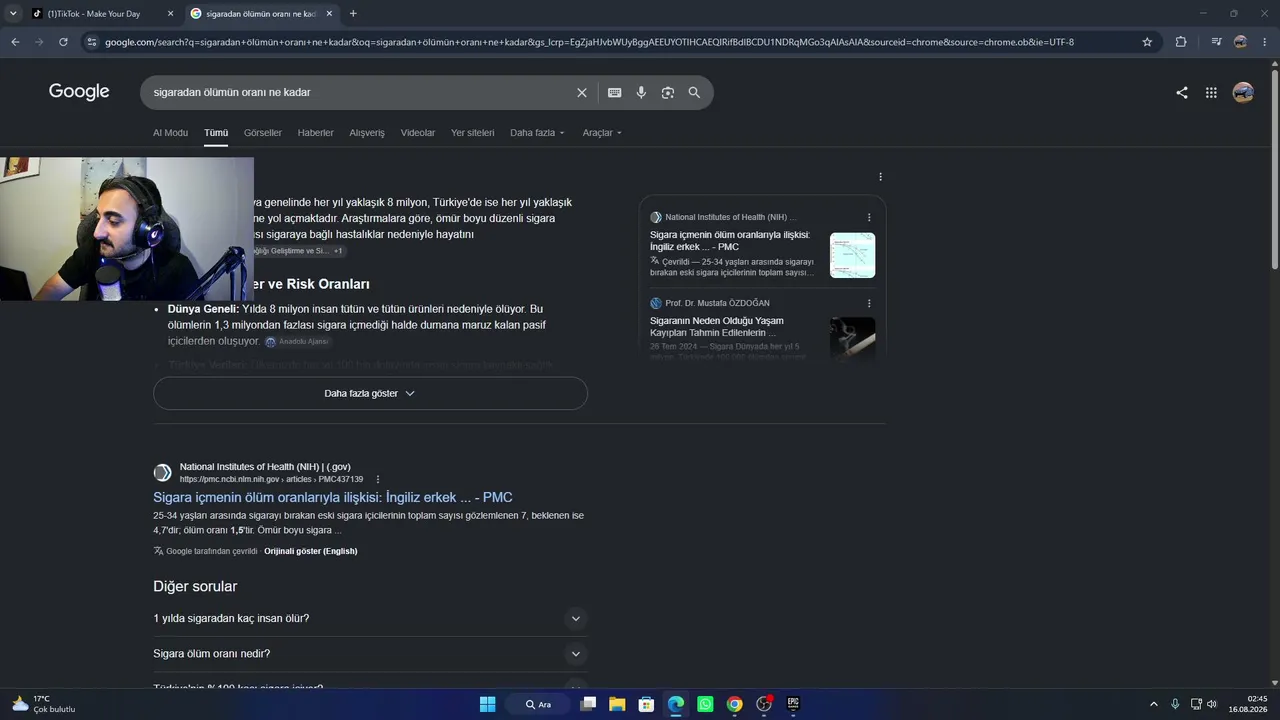Open 'Sigaranın Neden Olduğu Yaşam Kayıpları' card
The width and height of the screenshot is (1280, 720).
717,327
